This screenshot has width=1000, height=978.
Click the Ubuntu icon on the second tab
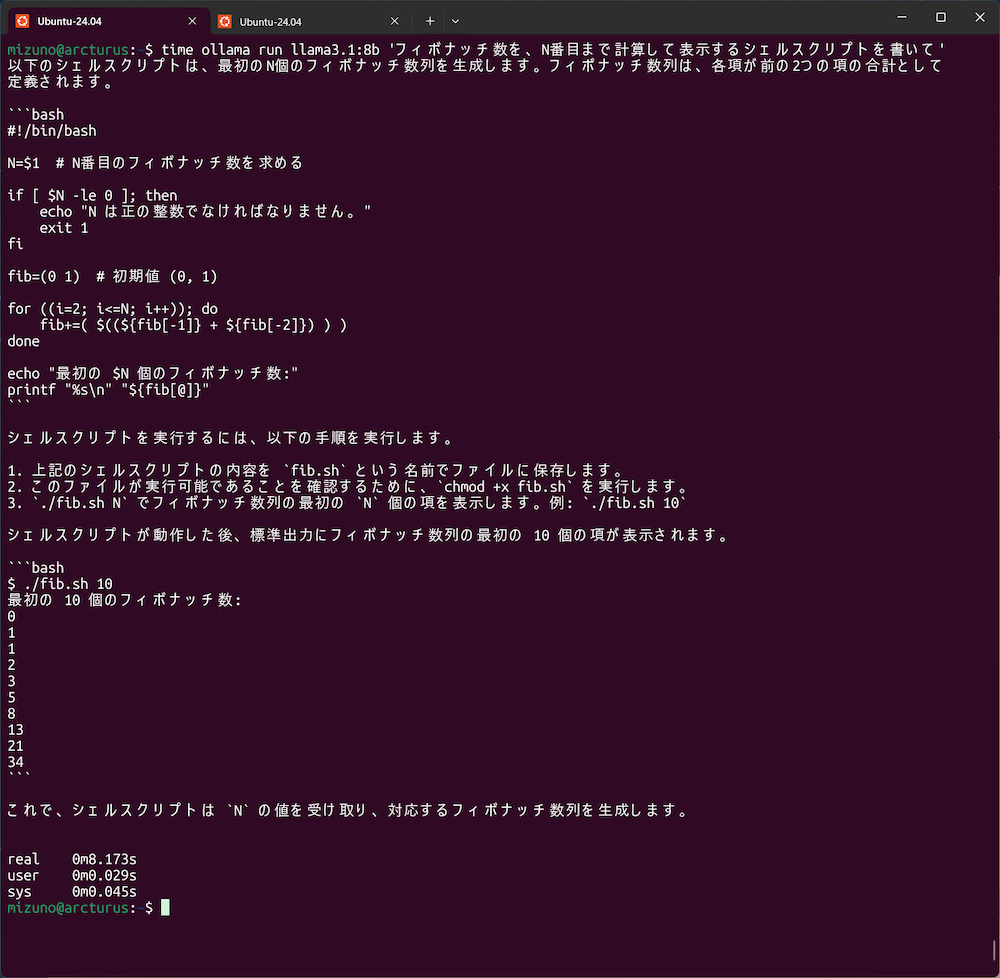(x=224, y=21)
